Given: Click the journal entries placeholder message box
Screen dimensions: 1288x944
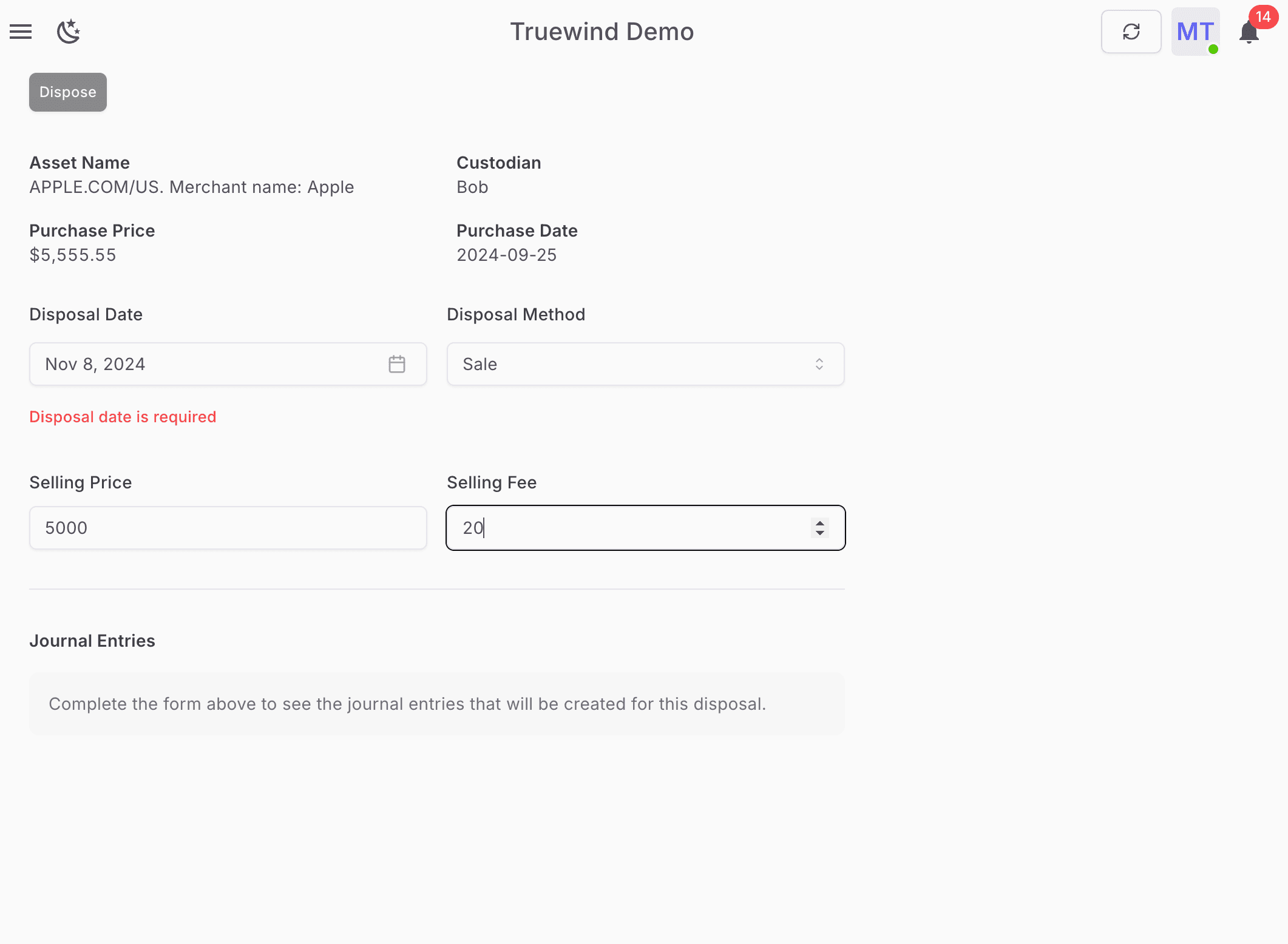Looking at the screenshot, I should click(436, 704).
